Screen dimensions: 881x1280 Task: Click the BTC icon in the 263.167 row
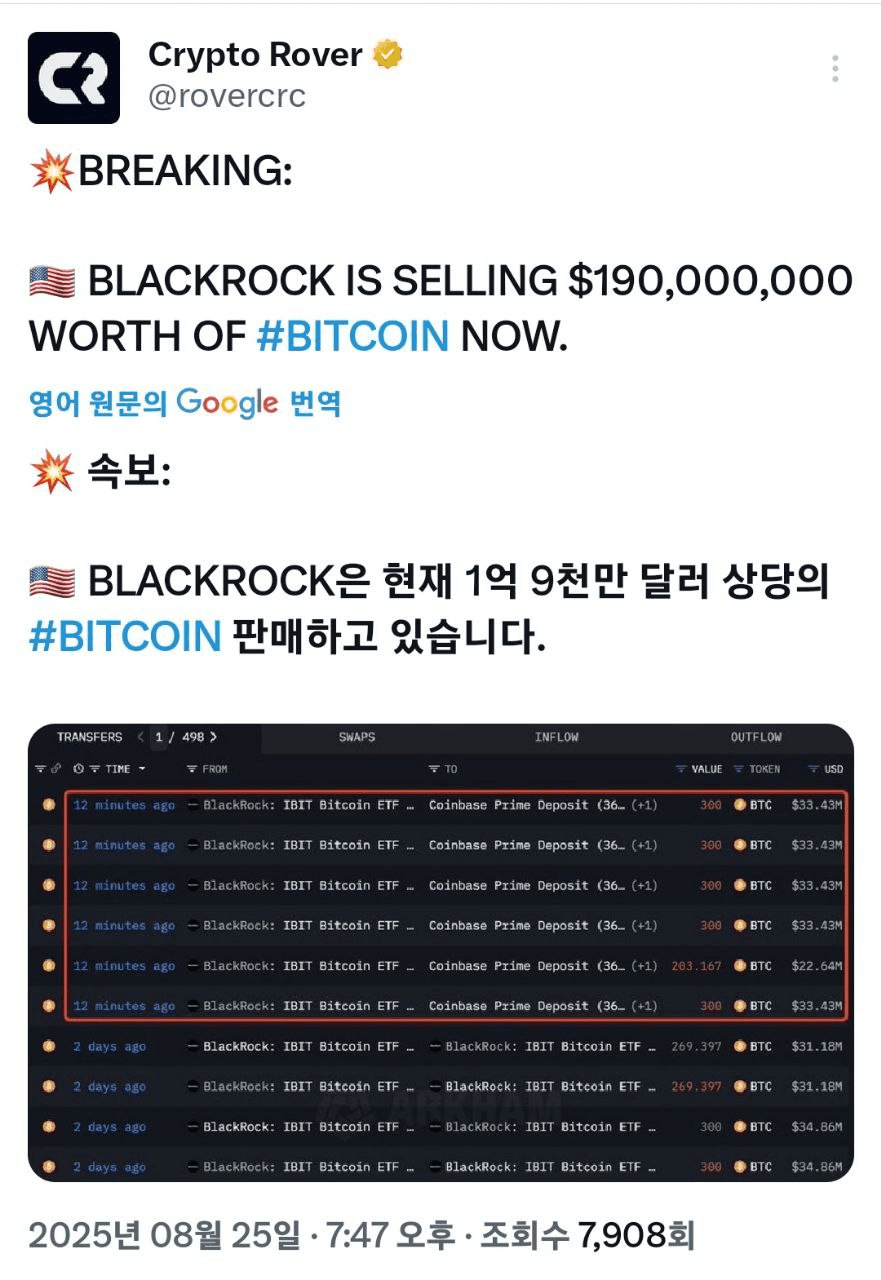[741, 966]
